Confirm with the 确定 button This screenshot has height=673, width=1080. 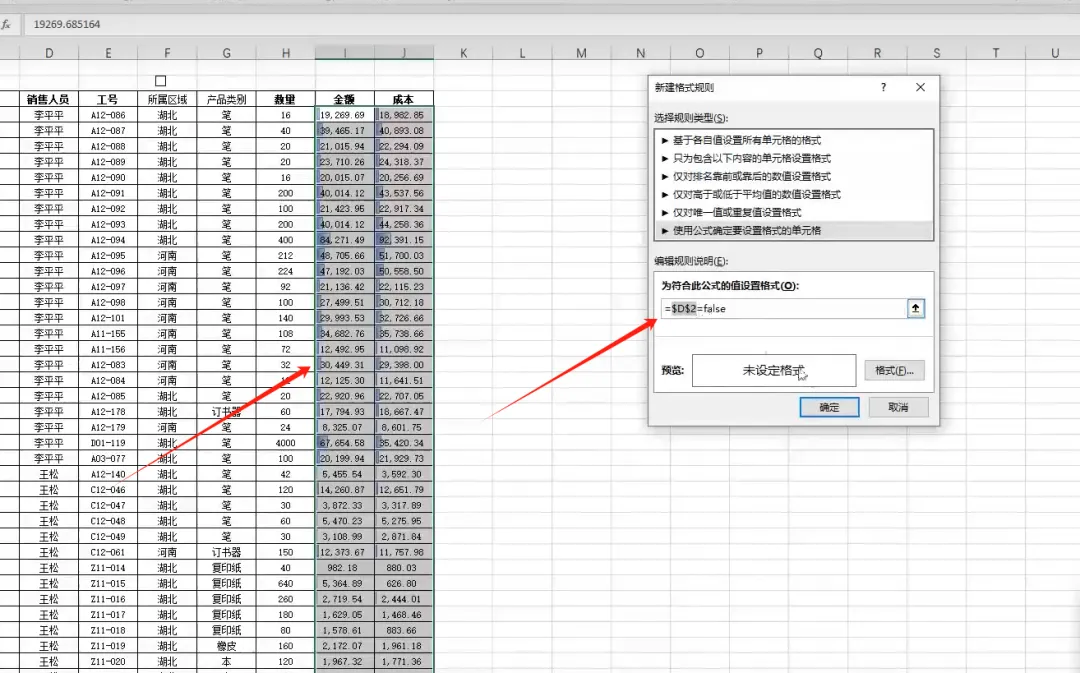829,407
